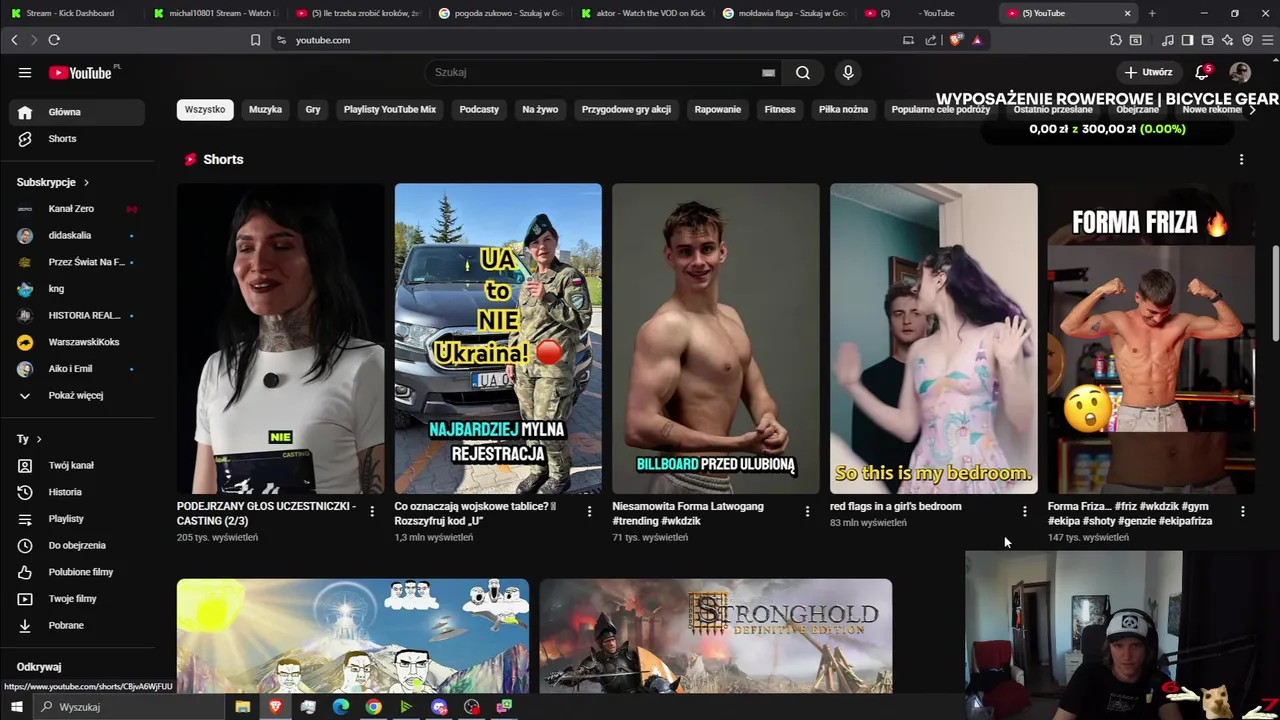Open Historia in the sidebar
The width and height of the screenshot is (1280, 720).
(77, 492)
